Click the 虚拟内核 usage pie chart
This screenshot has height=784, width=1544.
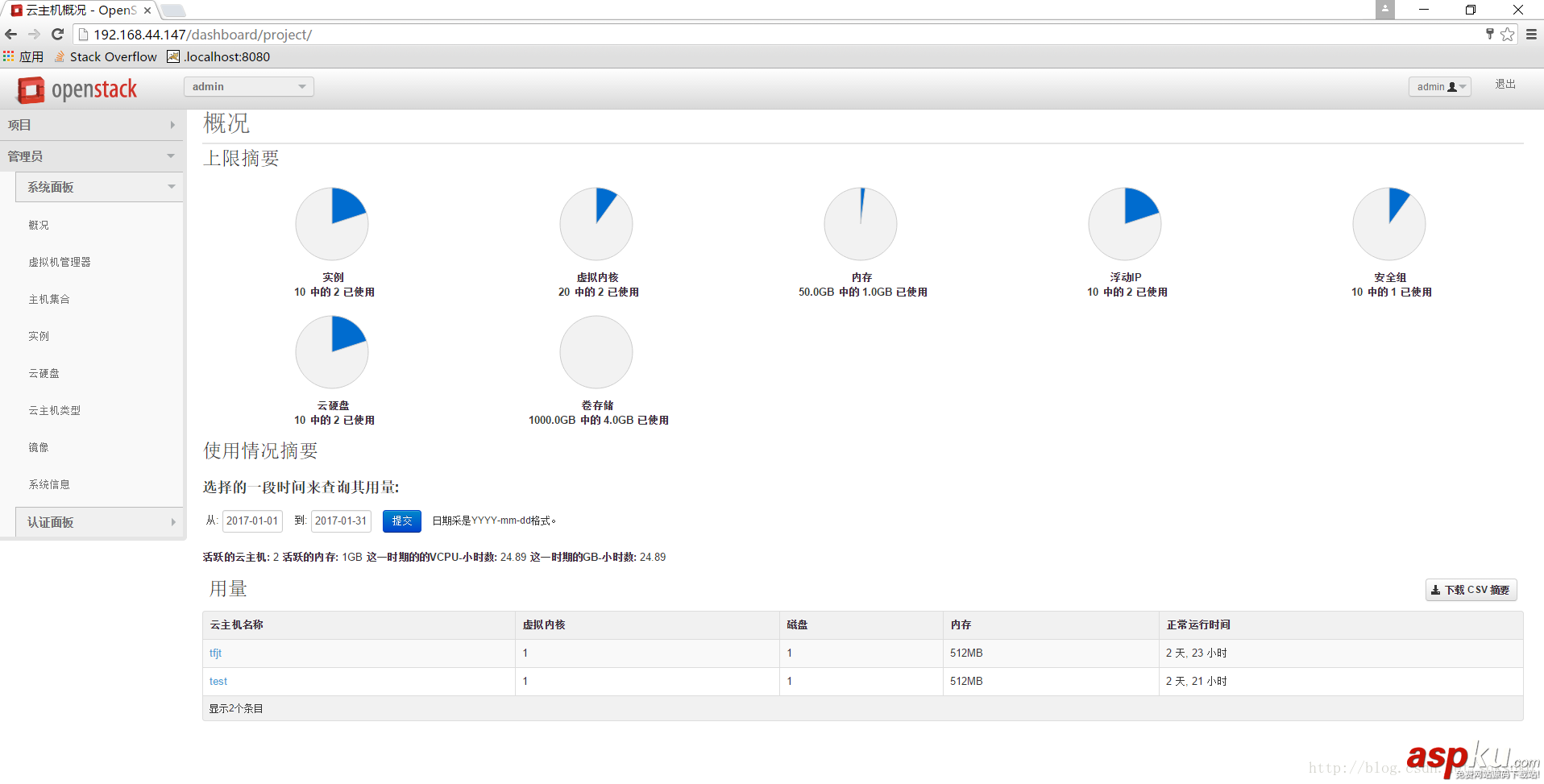click(x=596, y=224)
